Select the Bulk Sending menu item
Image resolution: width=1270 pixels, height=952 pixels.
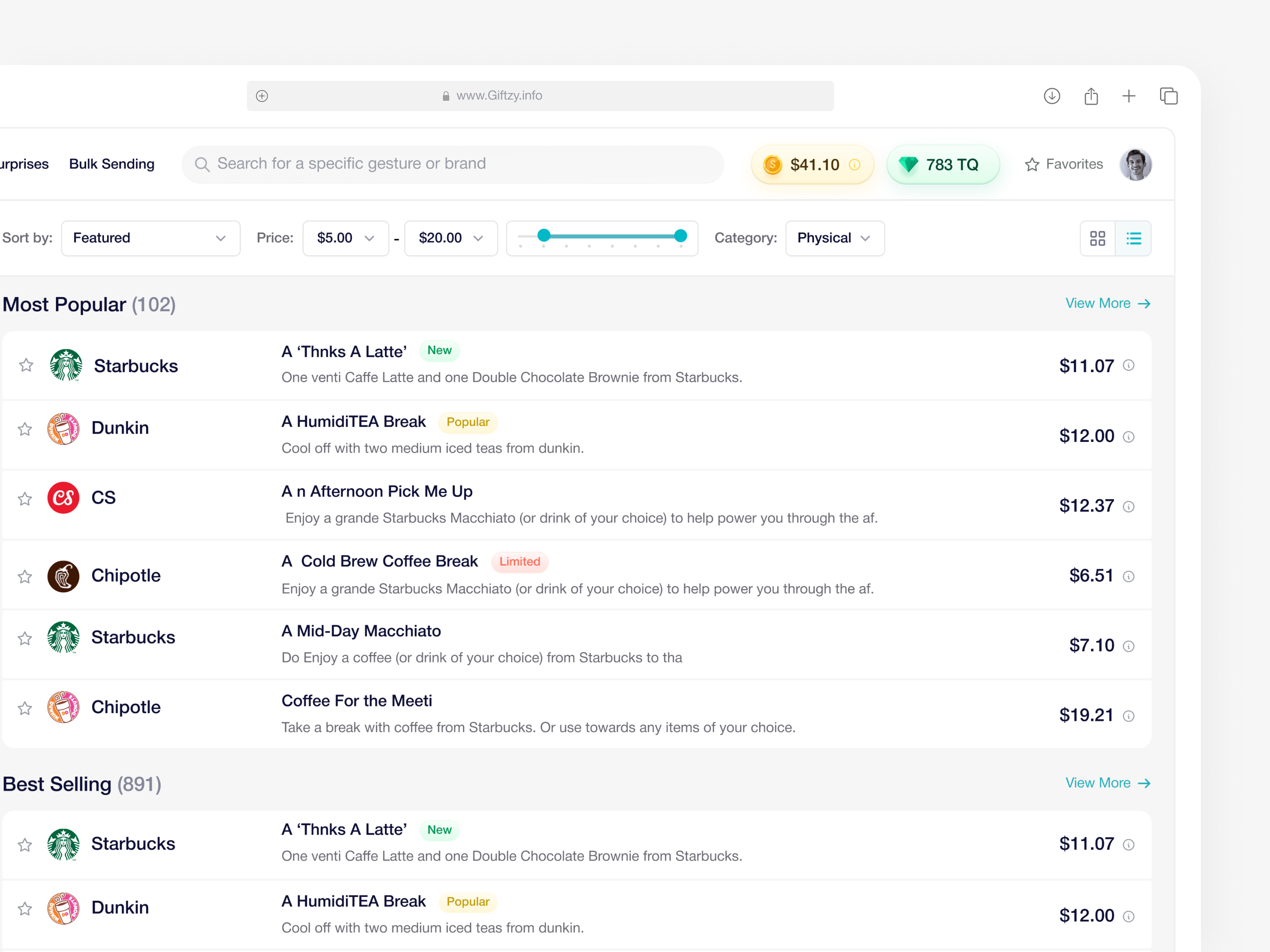coord(112,164)
